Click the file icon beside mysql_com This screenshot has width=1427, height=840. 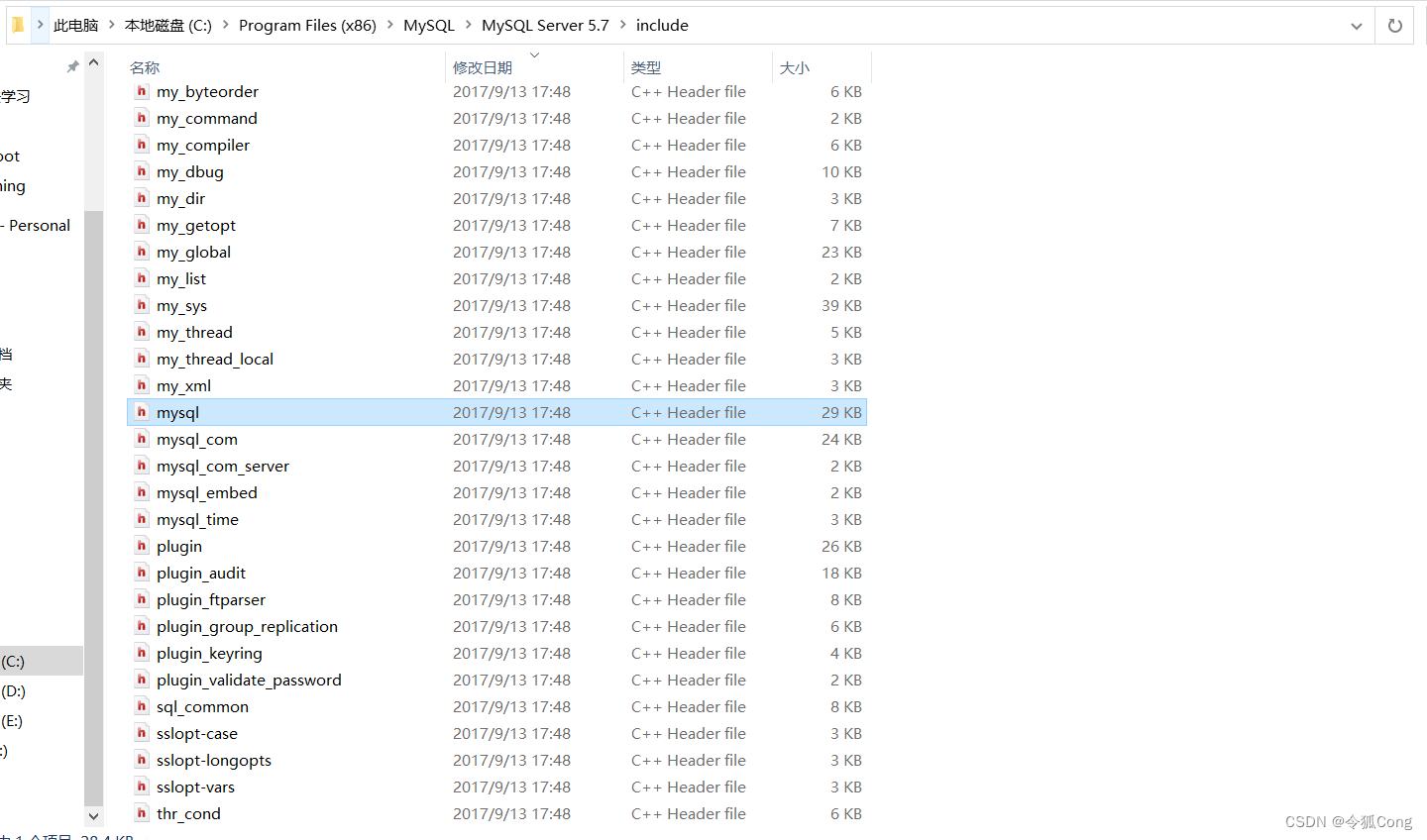click(x=142, y=439)
